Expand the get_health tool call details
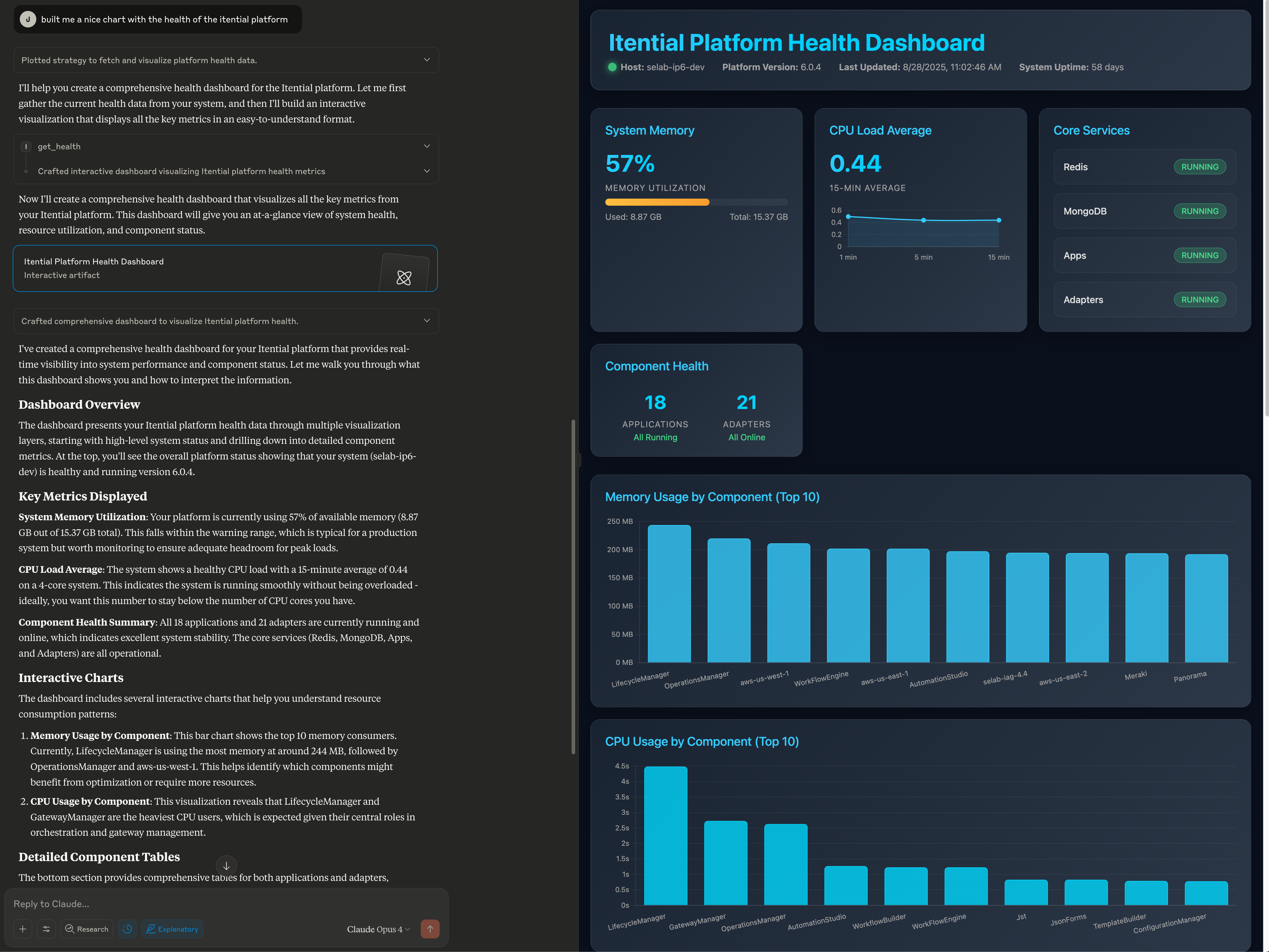Image resolution: width=1269 pixels, height=952 pixels. point(426,146)
